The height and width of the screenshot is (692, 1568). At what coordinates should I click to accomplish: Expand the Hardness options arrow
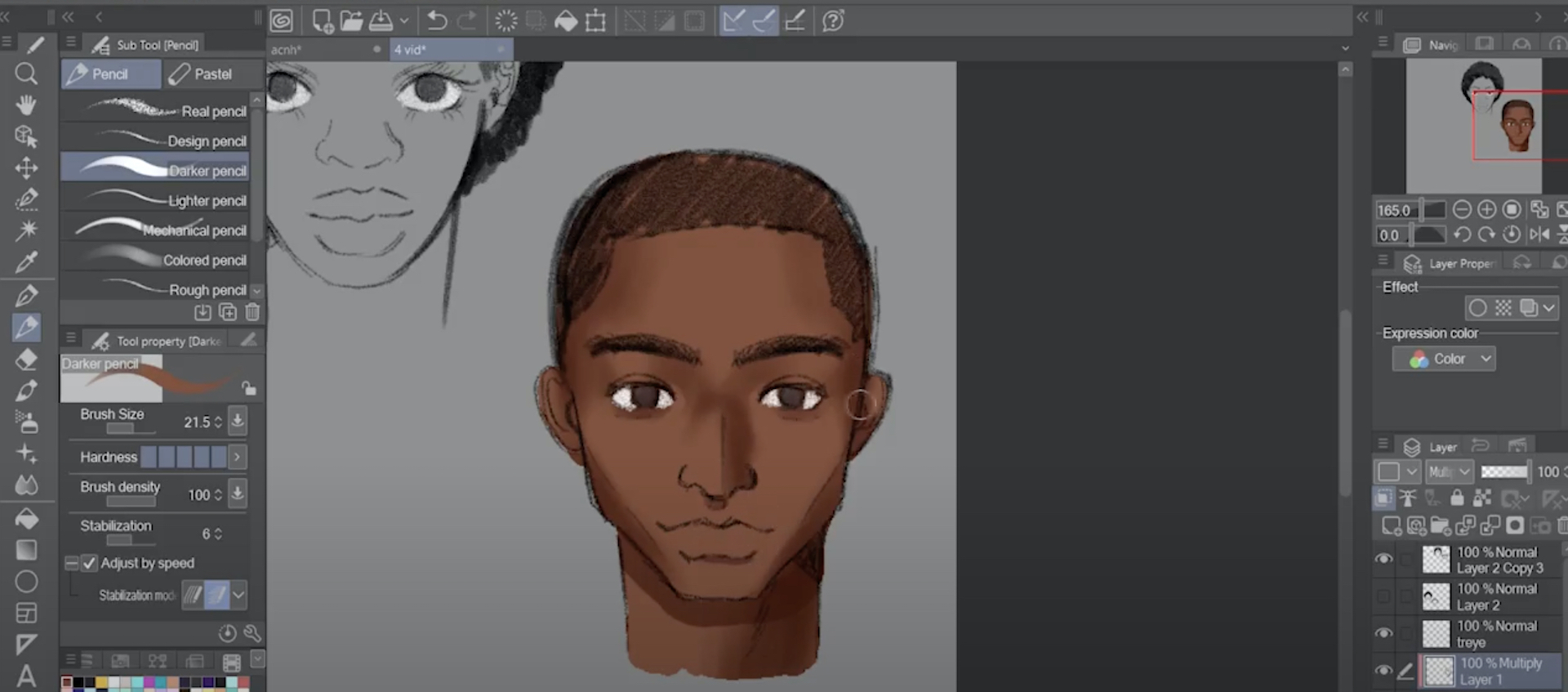click(238, 457)
